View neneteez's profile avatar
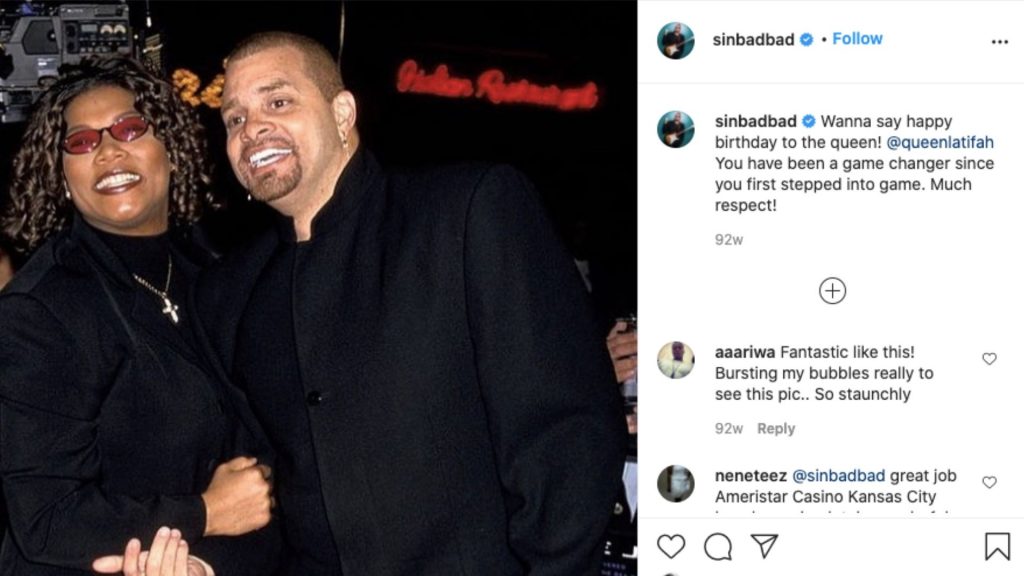The height and width of the screenshot is (576, 1024). click(675, 483)
